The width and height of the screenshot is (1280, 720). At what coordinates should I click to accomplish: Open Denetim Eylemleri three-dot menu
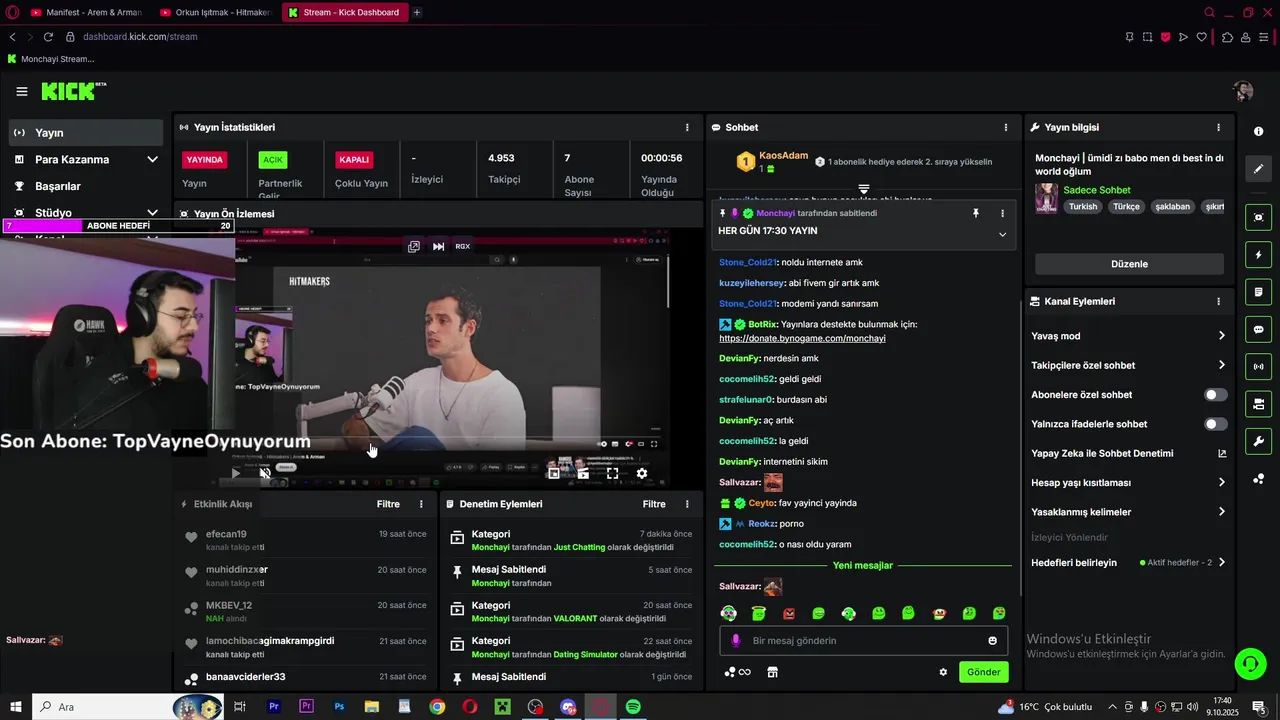click(x=687, y=504)
